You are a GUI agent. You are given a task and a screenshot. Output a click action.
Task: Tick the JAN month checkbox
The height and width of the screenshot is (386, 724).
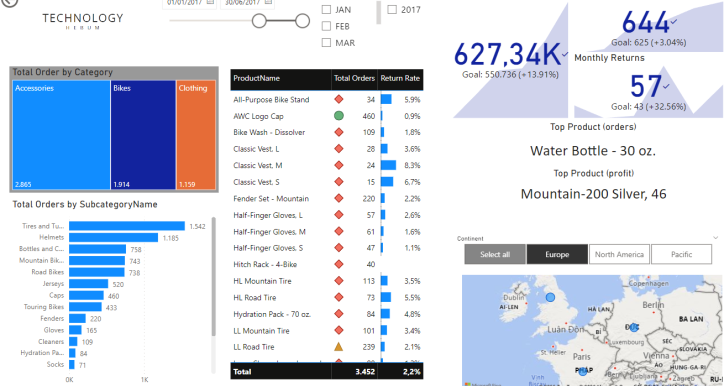tap(326, 9)
